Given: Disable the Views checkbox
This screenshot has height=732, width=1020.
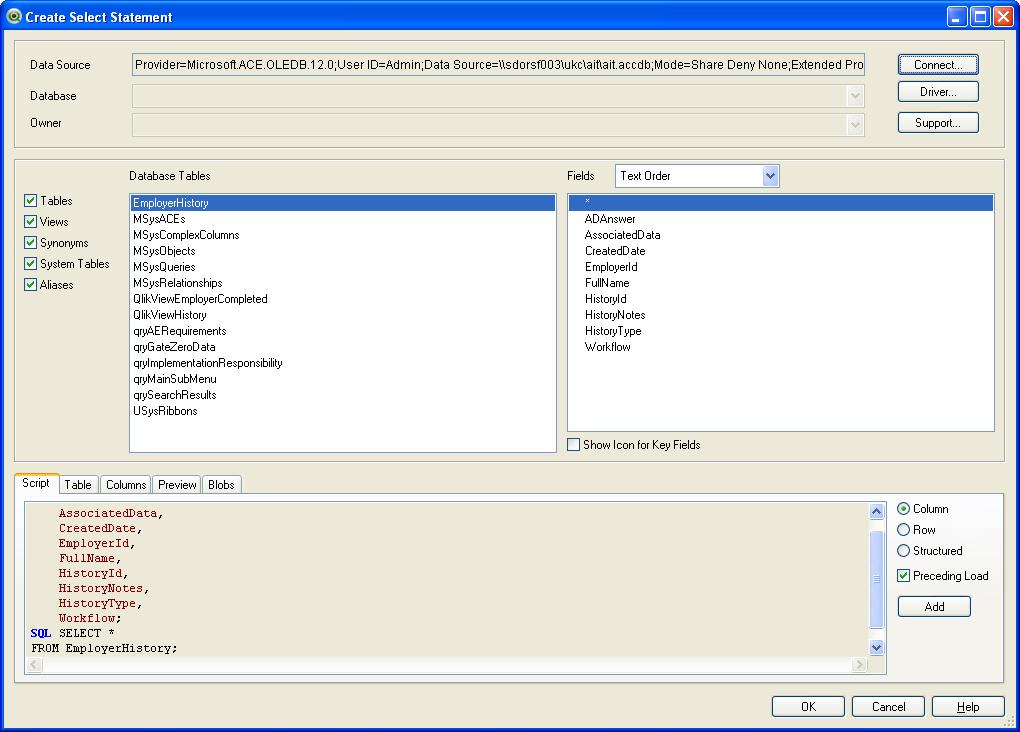Looking at the screenshot, I should pos(31,221).
